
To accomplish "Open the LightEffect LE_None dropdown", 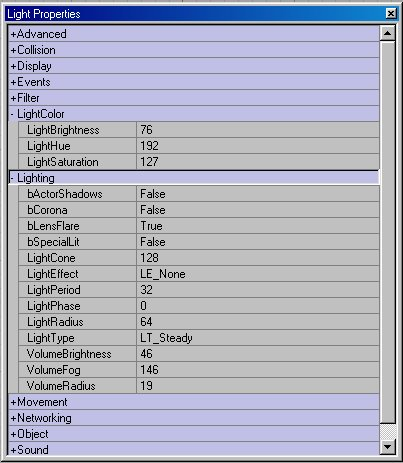I will [x=258, y=274].
